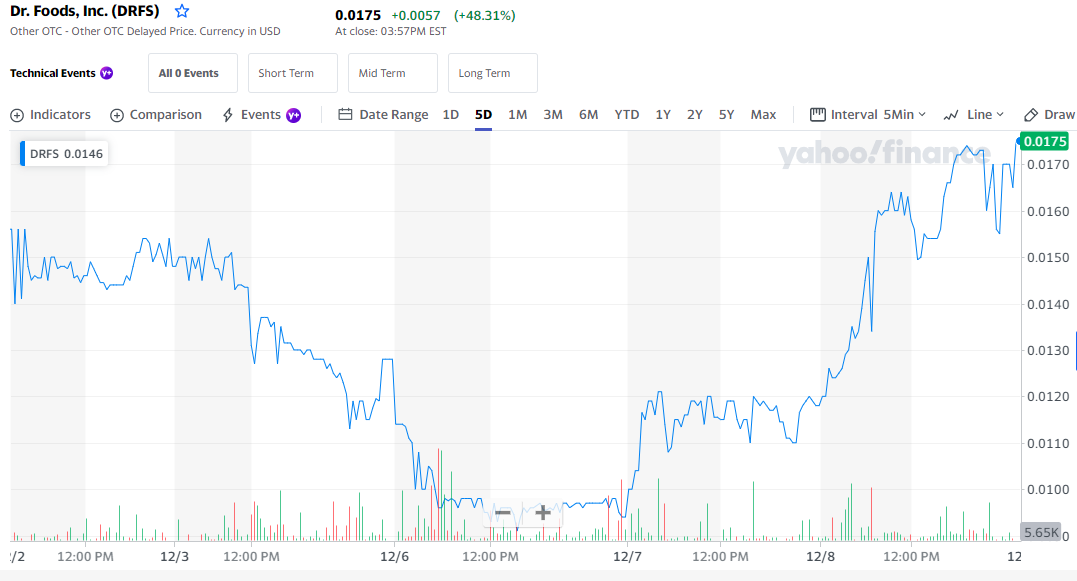Click the lightning bolt Events icon

click(x=228, y=115)
